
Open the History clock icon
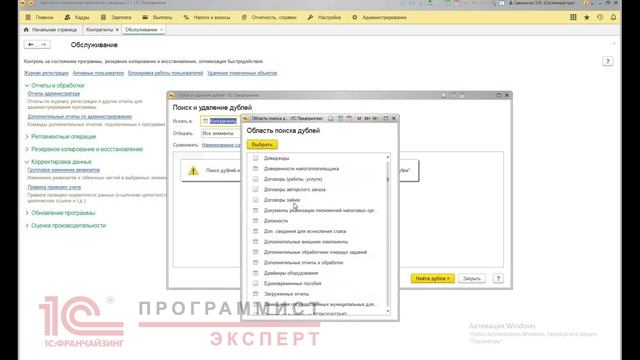[x=600, y=17]
